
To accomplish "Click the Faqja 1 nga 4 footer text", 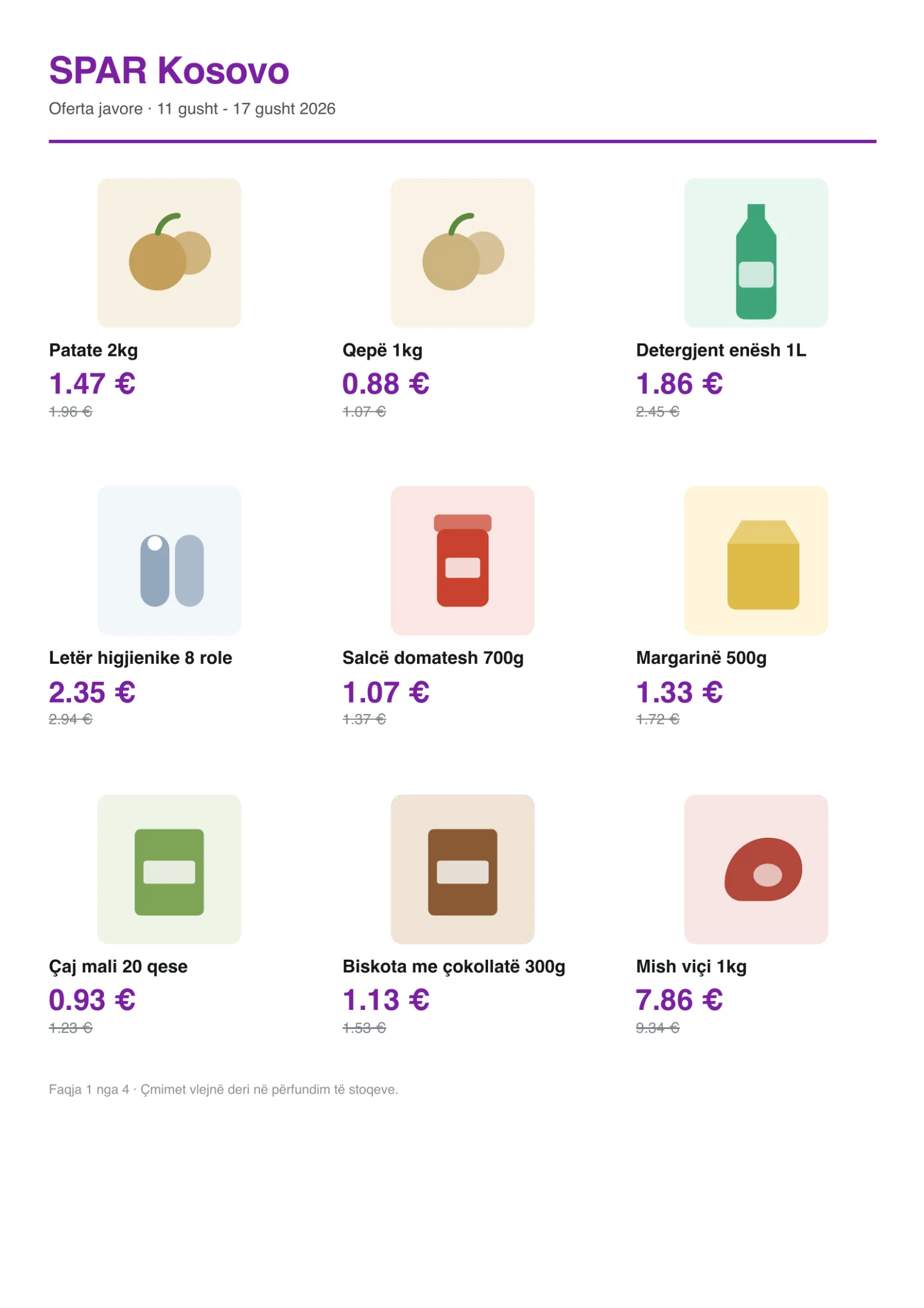I will [89, 1089].
